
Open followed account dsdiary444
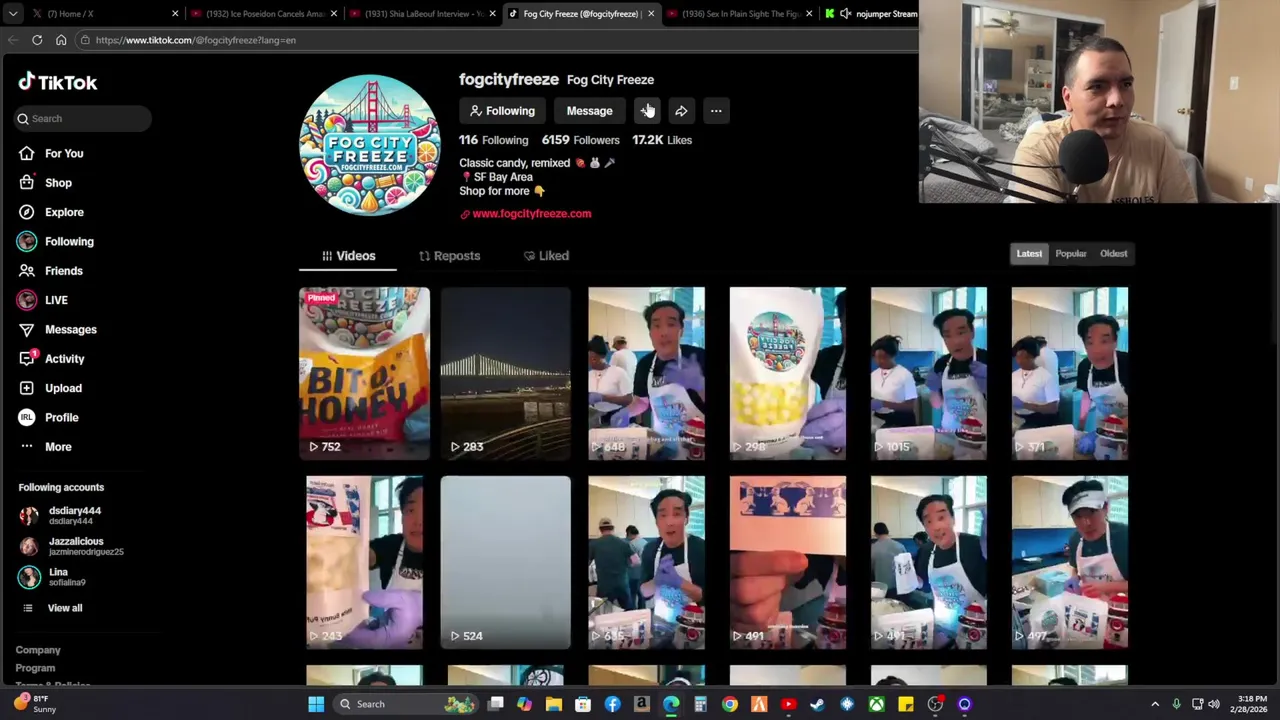click(62, 515)
